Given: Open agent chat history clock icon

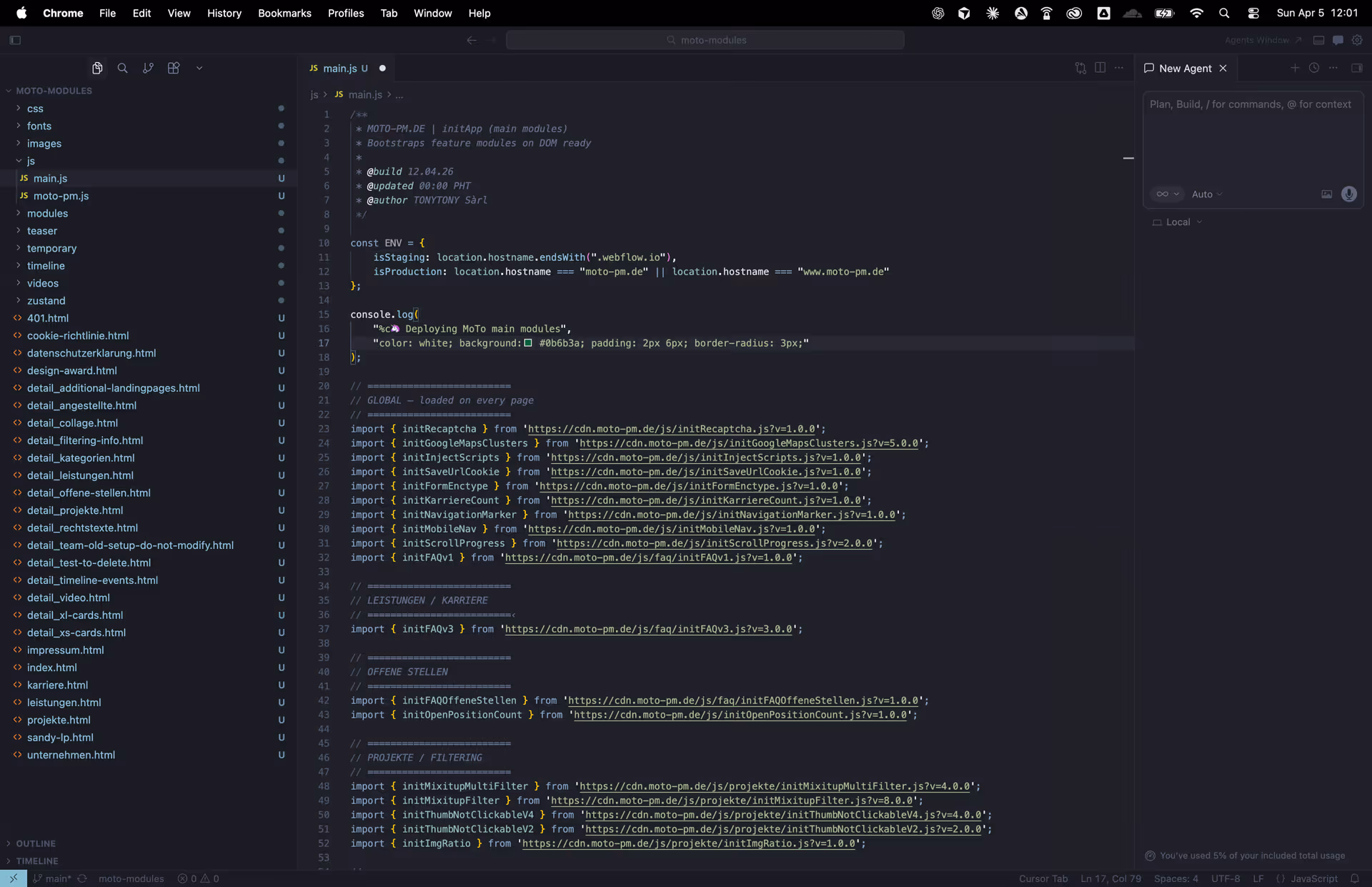Looking at the screenshot, I should click(1313, 68).
